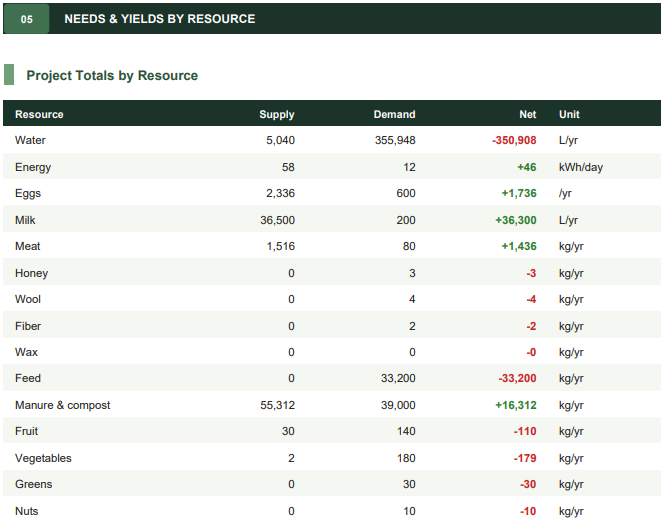Click the "Demand" column header
The image size is (662, 522).
(x=394, y=114)
